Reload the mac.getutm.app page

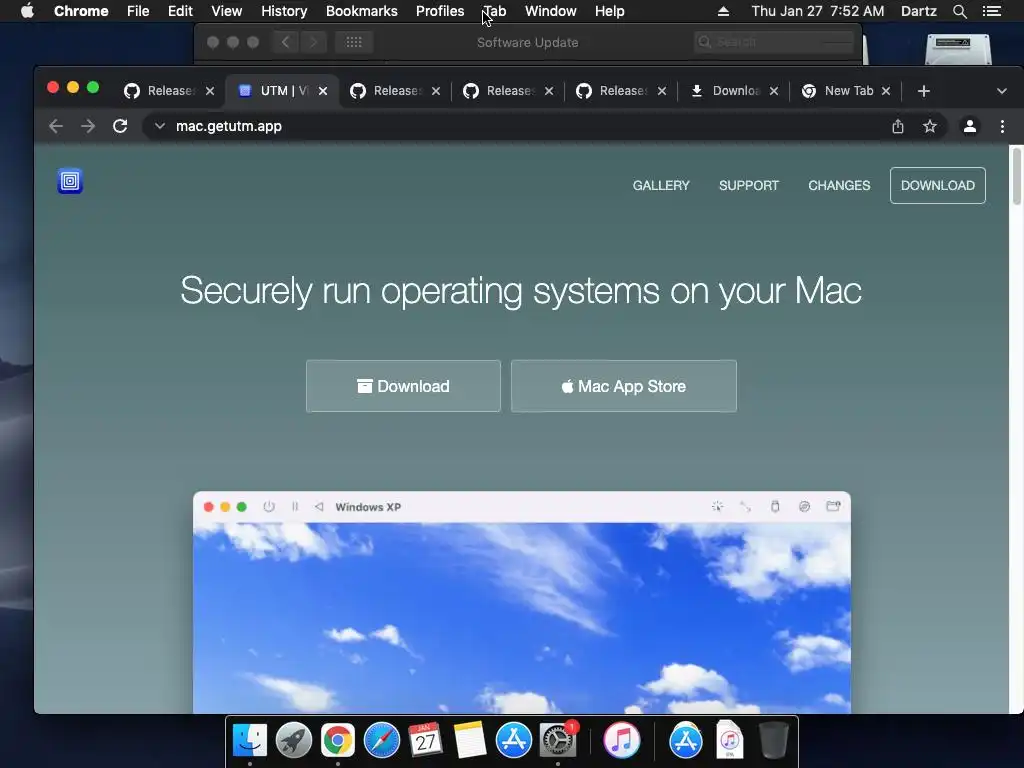click(120, 126)
